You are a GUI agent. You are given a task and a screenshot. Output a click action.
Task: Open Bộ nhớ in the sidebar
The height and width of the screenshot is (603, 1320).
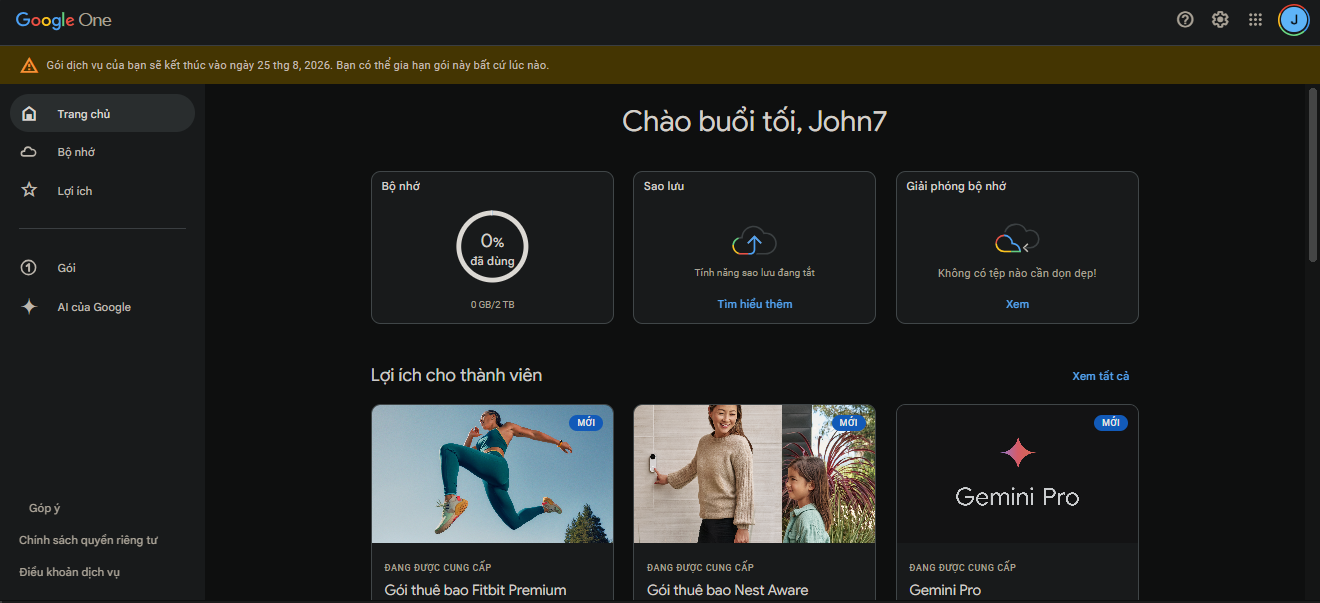tap(76, 152)
